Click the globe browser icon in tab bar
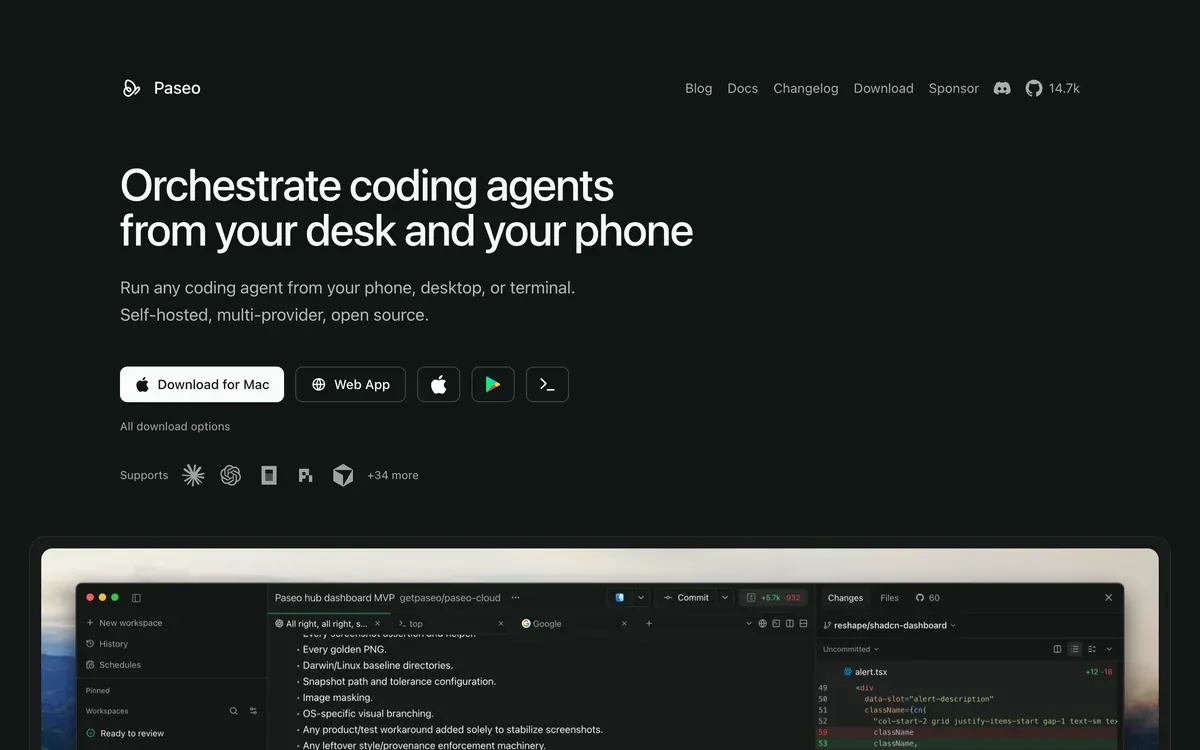This screenshot has width=1200, height=750. click(762, 623)
